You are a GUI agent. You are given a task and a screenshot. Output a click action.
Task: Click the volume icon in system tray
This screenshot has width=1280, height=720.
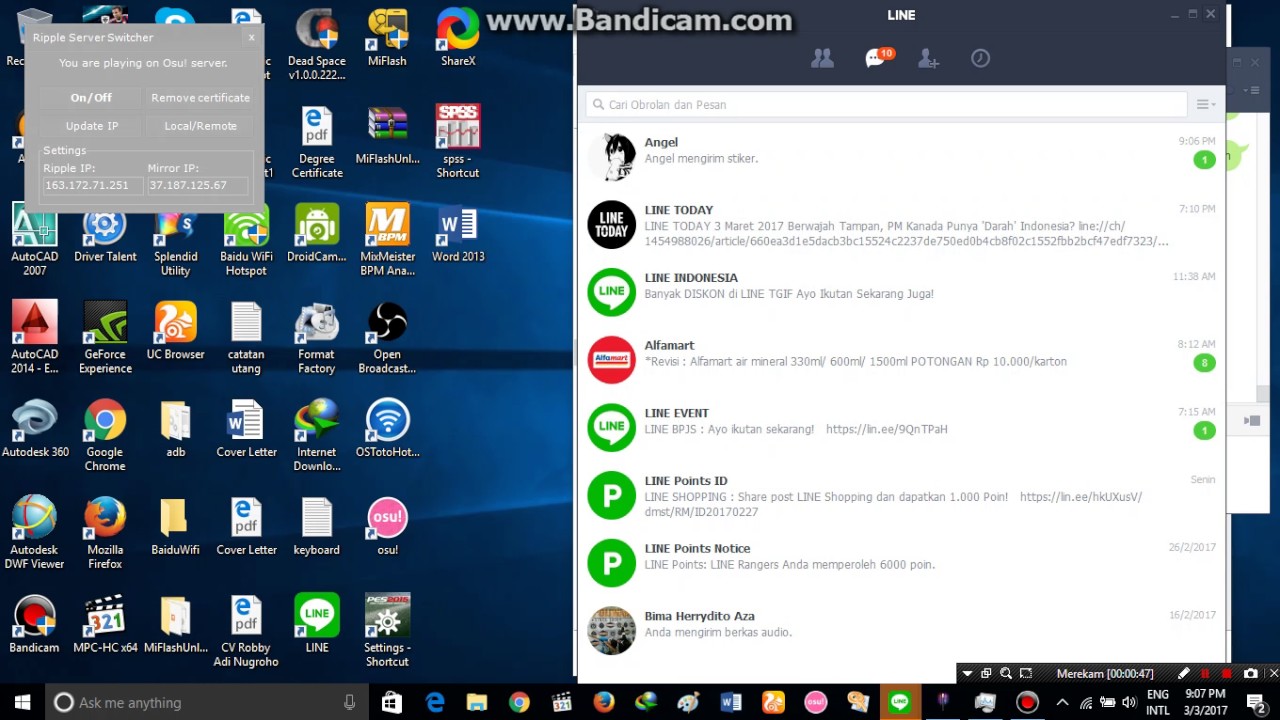point(1128,703)
